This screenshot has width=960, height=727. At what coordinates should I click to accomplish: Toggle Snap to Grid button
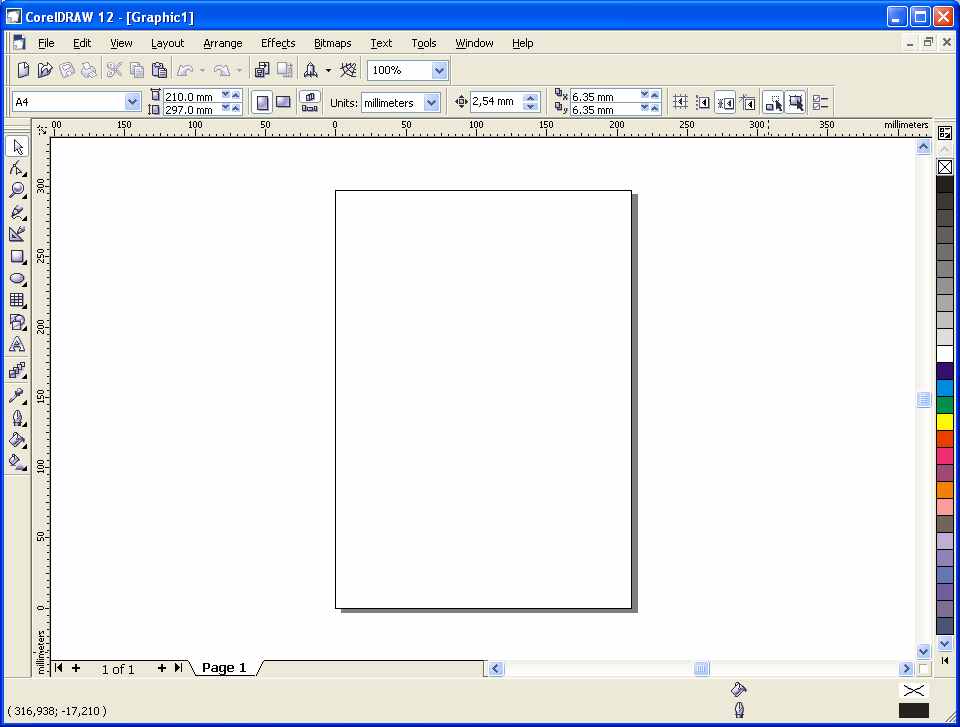click(681, 102)
